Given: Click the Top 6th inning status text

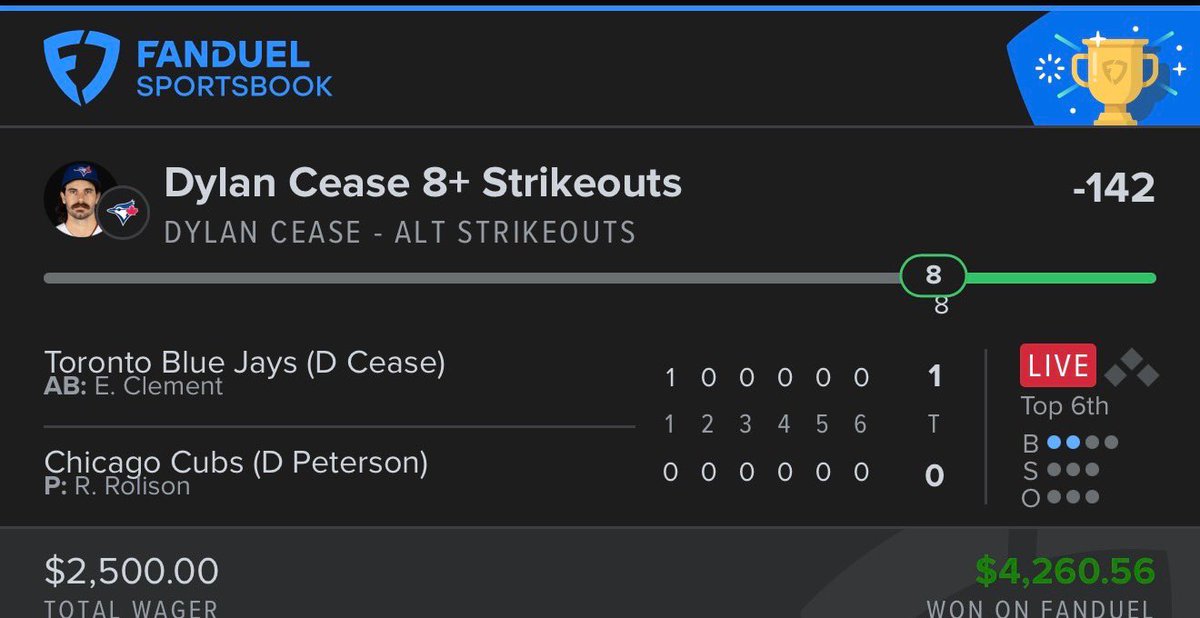Looking at the screenshot, I should 1064,406.
